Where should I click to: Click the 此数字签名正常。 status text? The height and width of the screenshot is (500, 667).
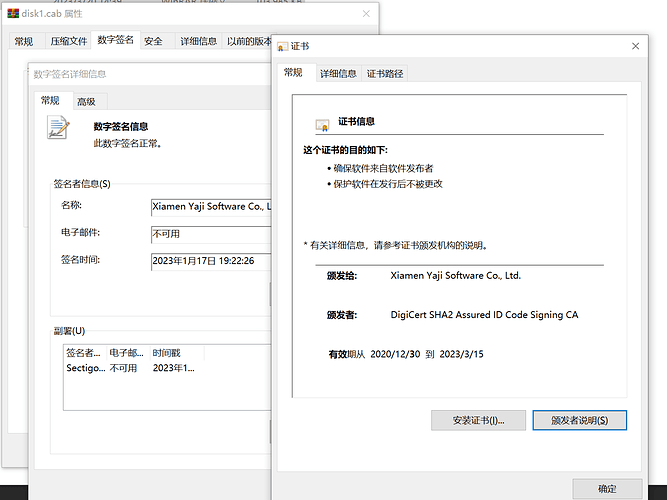(x=128, y=144)
